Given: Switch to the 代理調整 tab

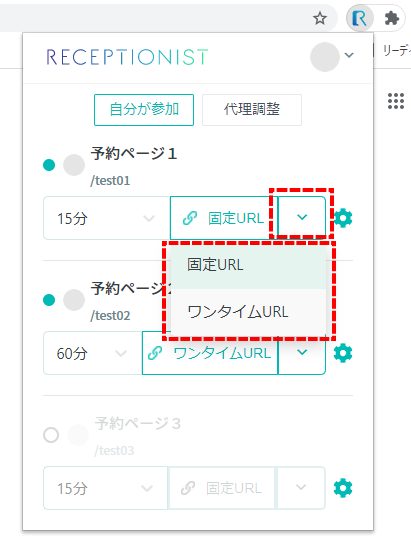Looking at the screenshot, I should 252,109.
